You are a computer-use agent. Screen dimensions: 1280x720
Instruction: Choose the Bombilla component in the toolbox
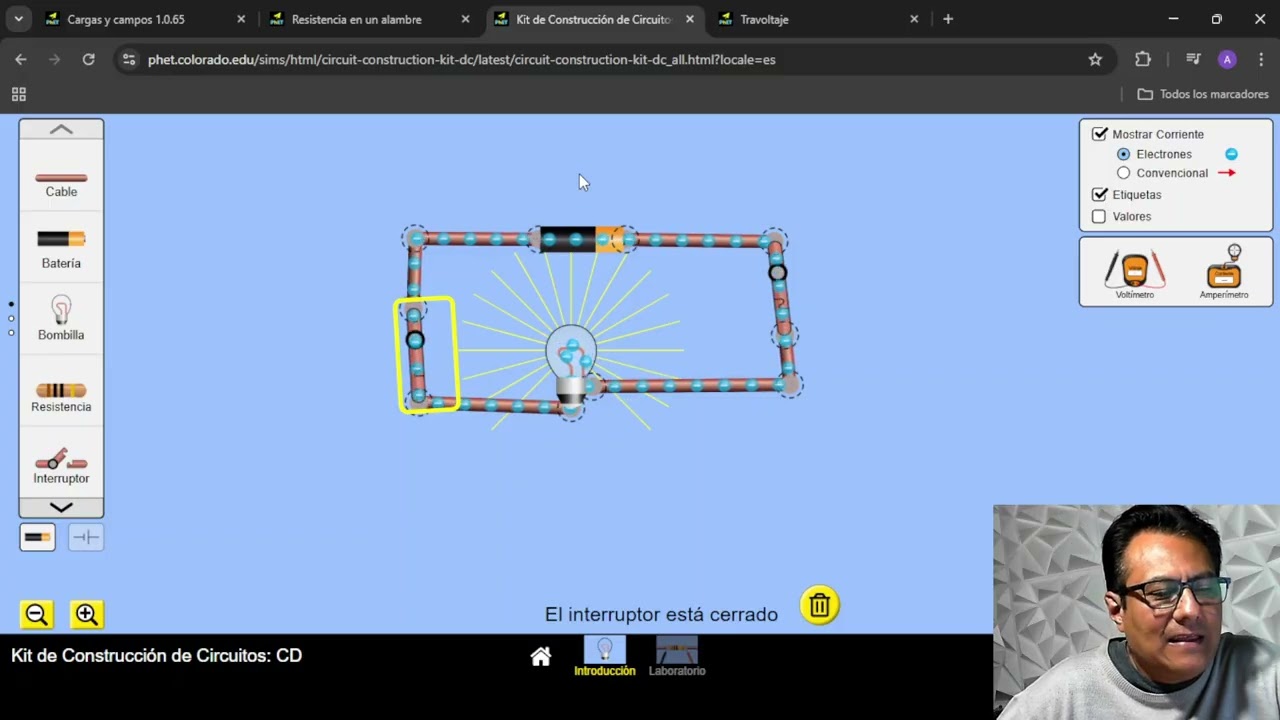coord(61,318)
